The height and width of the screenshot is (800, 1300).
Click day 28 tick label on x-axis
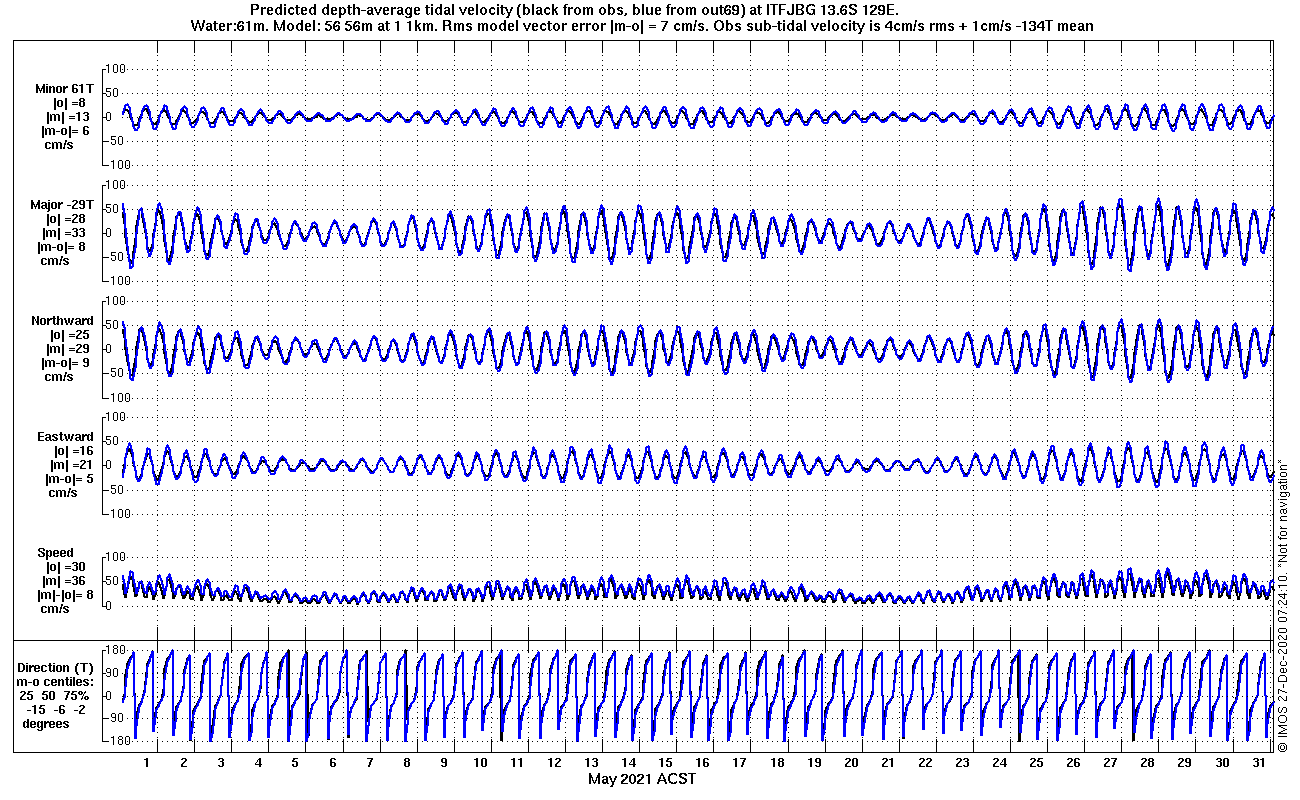tap(1148, 762)
